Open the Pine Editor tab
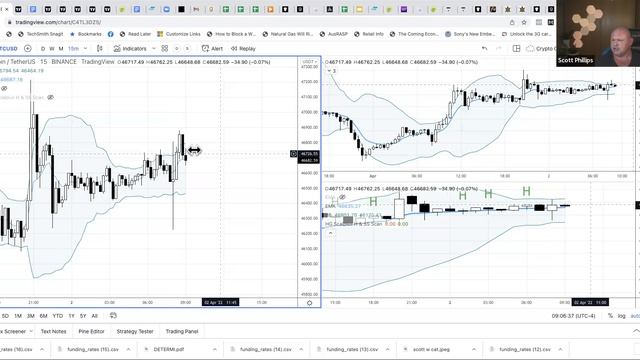Viewport: 640px width, 360px height. pyautogui.click(x=91, y=331)
